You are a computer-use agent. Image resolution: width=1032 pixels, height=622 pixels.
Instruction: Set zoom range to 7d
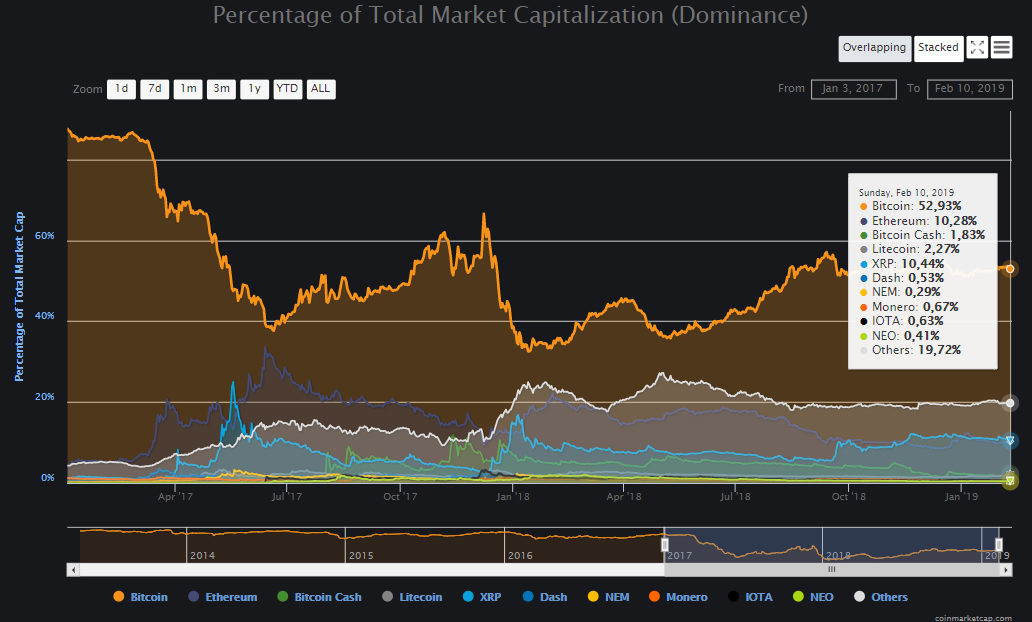pos(154,89)
